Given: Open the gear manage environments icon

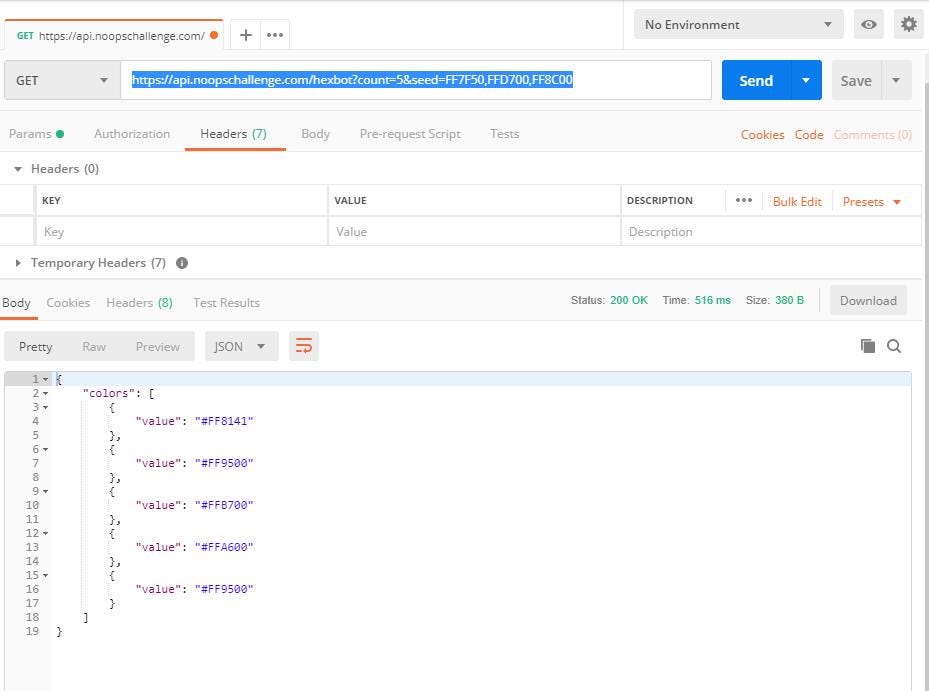Looking at the screenshot, I should point(908,25).
